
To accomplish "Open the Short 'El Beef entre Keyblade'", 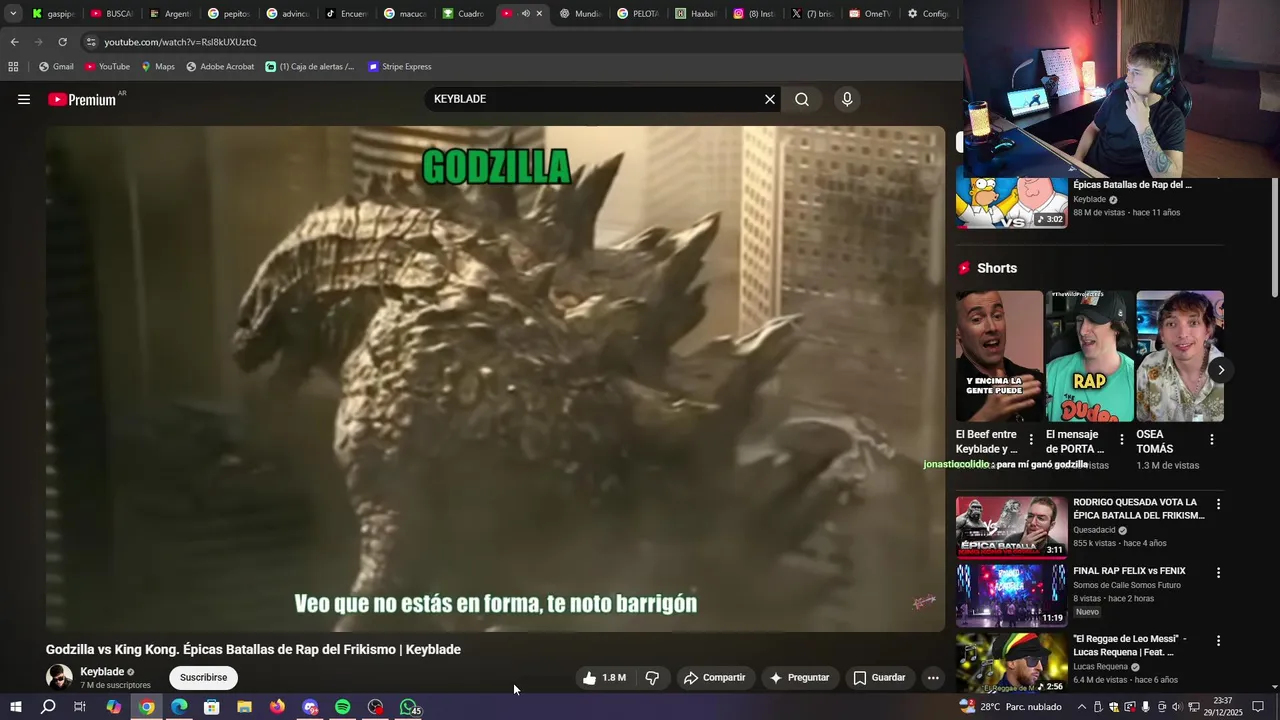I will tap(999, 356).
